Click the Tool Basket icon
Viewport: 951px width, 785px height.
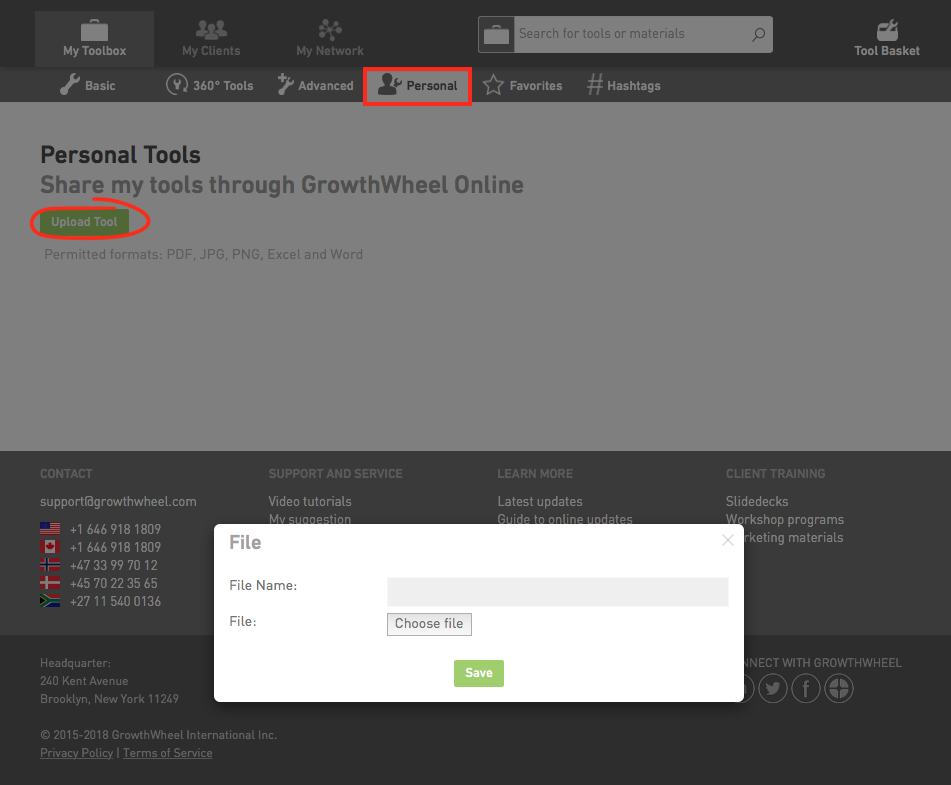(x=887, y=30)
